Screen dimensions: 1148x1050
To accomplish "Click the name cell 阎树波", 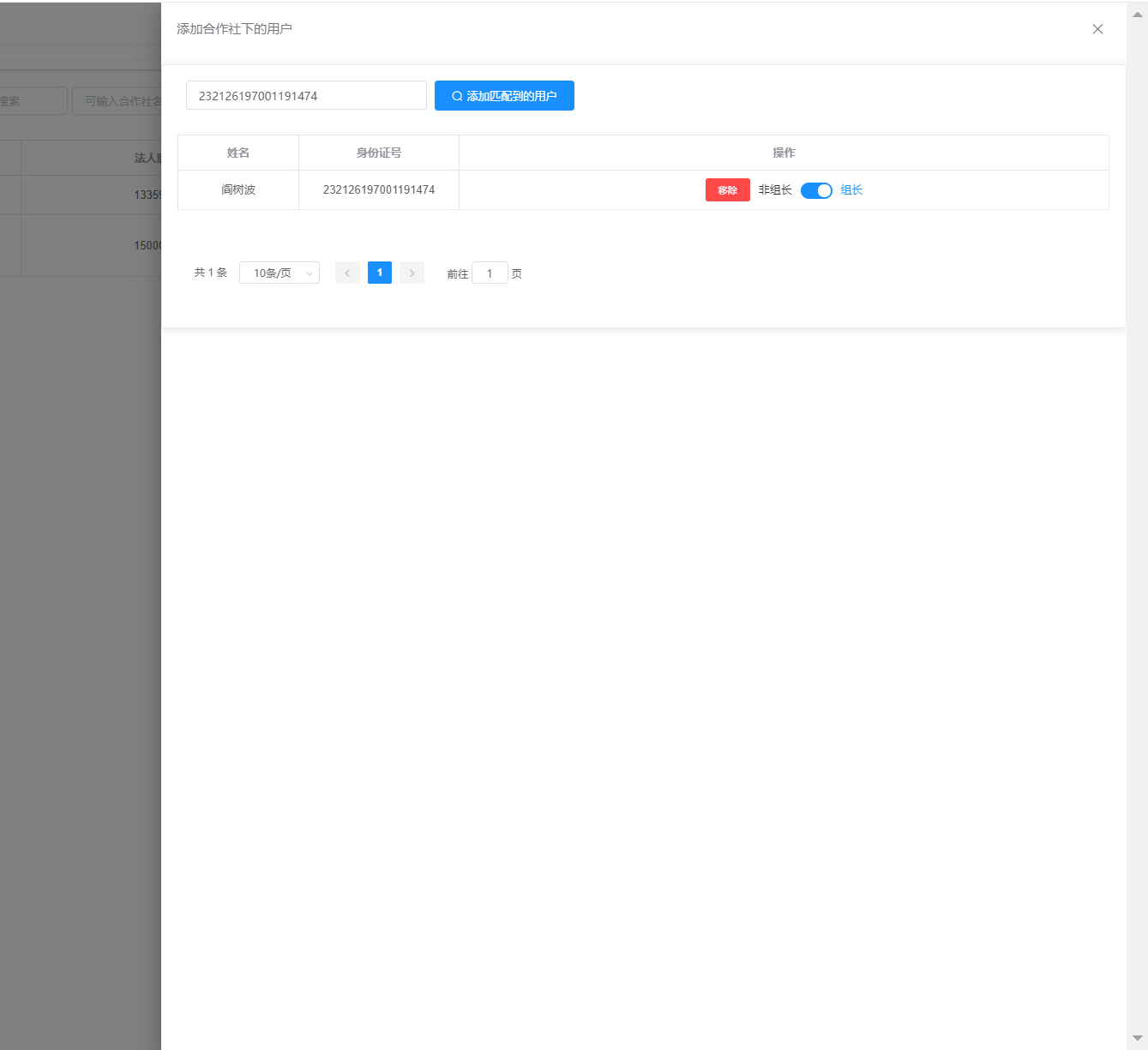I will (238, 189).
